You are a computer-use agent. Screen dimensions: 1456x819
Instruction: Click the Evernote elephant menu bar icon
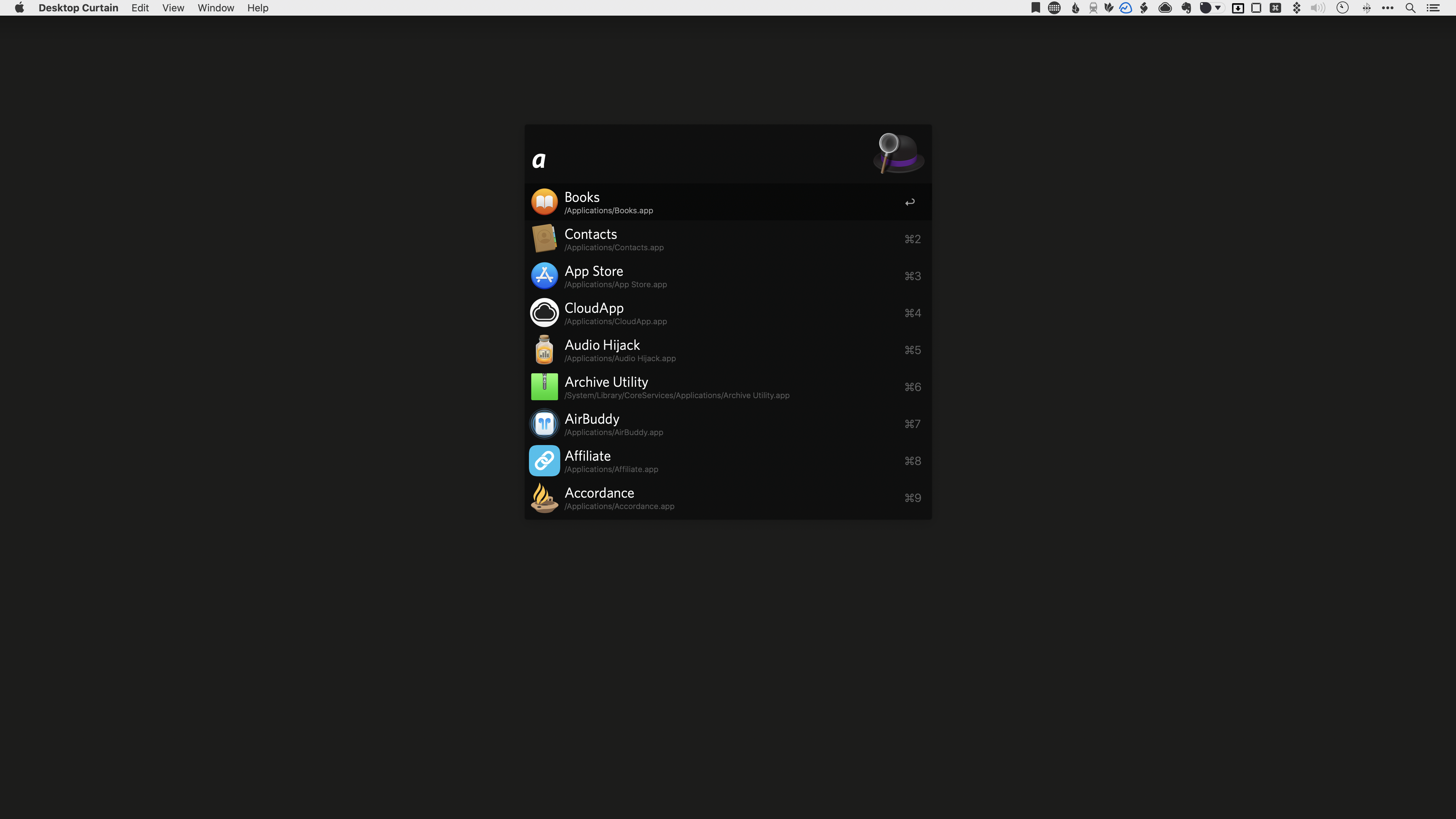(x=1187, y=8)
